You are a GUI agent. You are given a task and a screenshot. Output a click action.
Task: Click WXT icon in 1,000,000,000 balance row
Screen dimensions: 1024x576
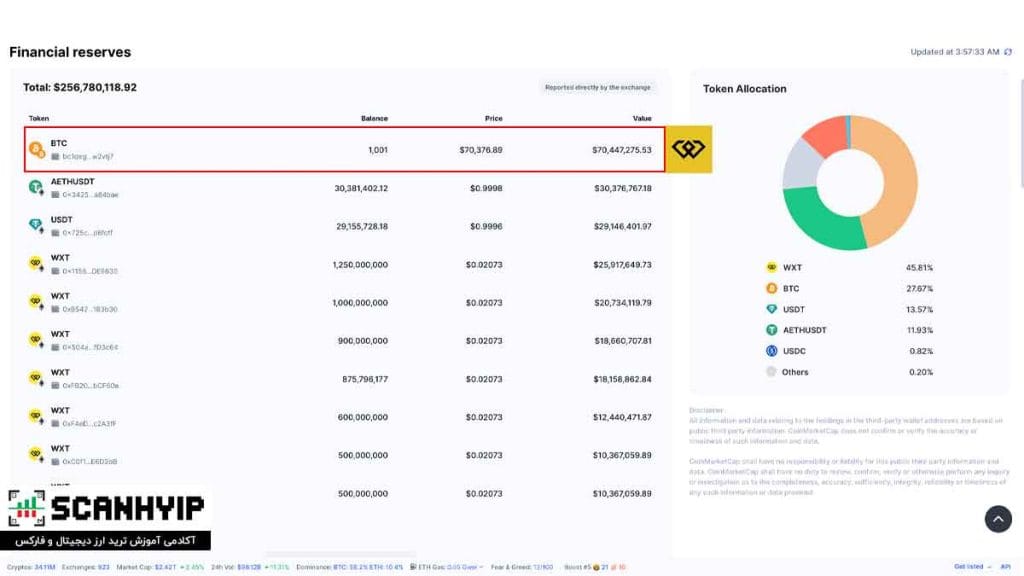[x=36, y=302]
